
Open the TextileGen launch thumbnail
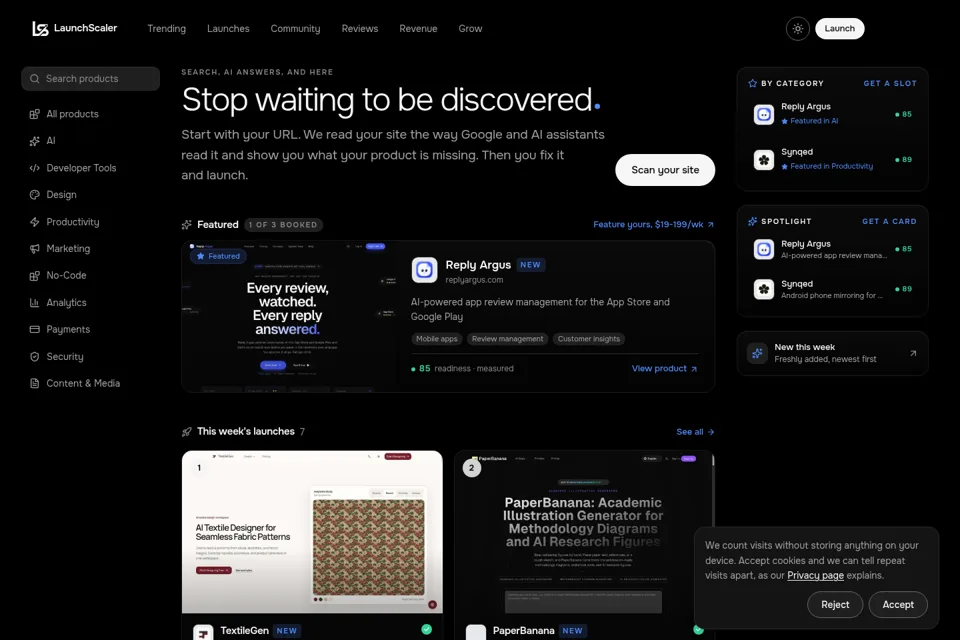(x=312, y=532)
